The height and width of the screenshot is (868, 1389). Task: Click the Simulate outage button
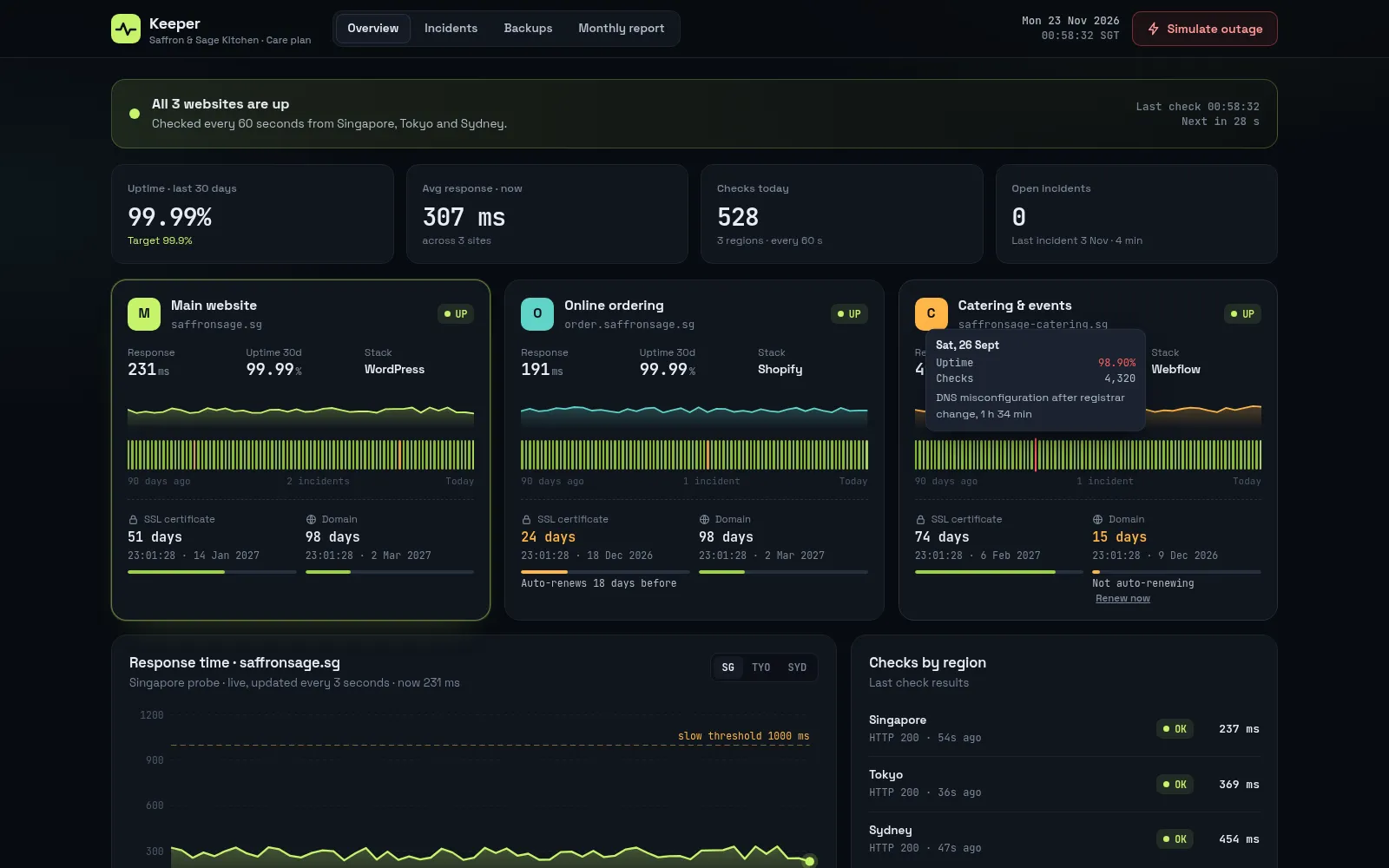(1204, 29)
